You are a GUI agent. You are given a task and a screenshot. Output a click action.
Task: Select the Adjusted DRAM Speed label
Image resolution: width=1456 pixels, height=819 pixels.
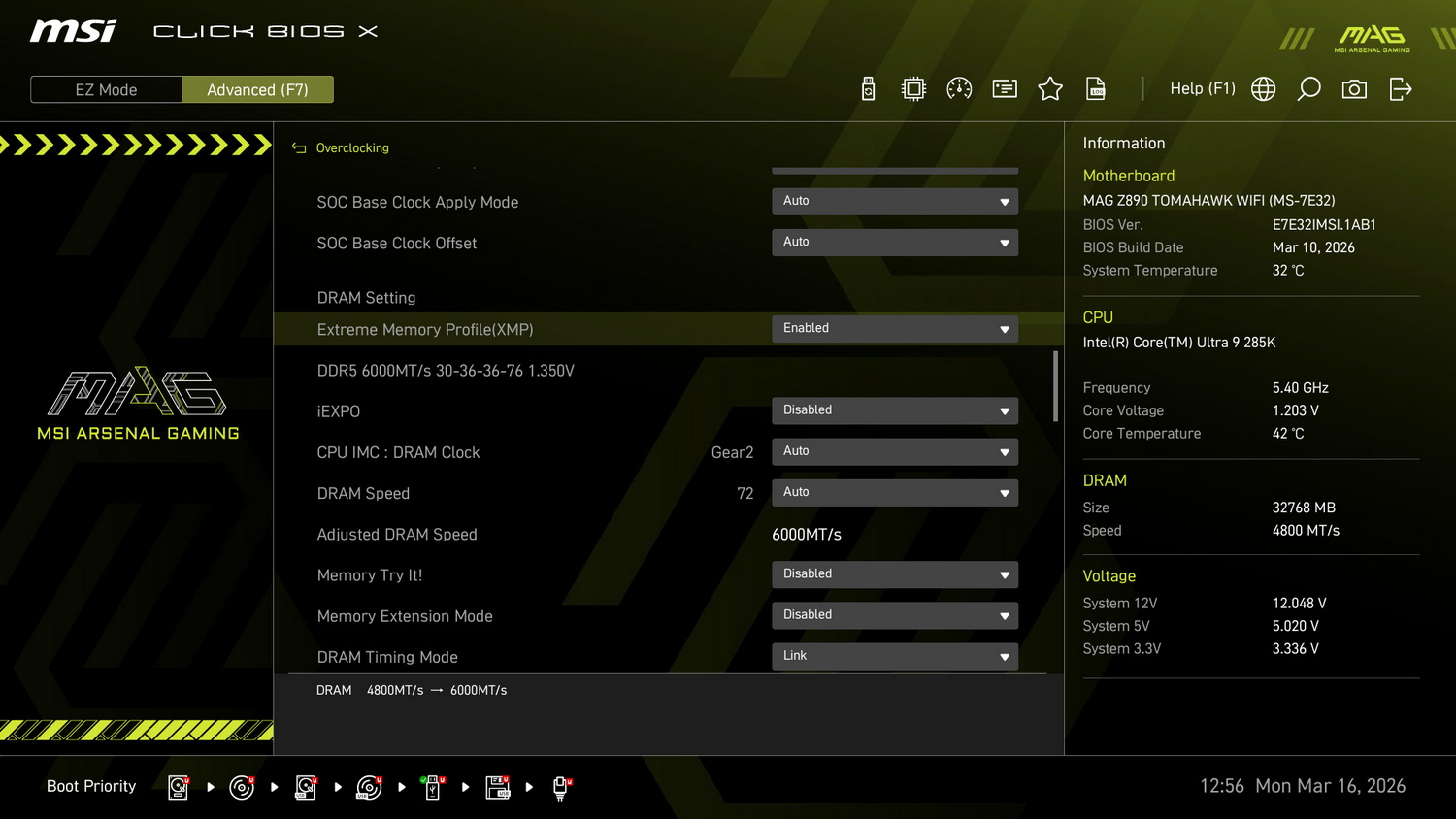click(397, 535)
